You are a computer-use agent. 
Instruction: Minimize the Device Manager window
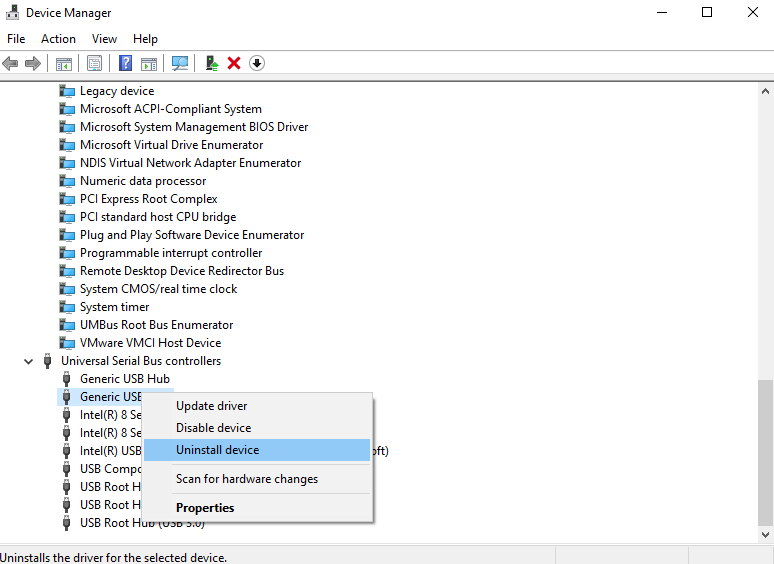662,12
